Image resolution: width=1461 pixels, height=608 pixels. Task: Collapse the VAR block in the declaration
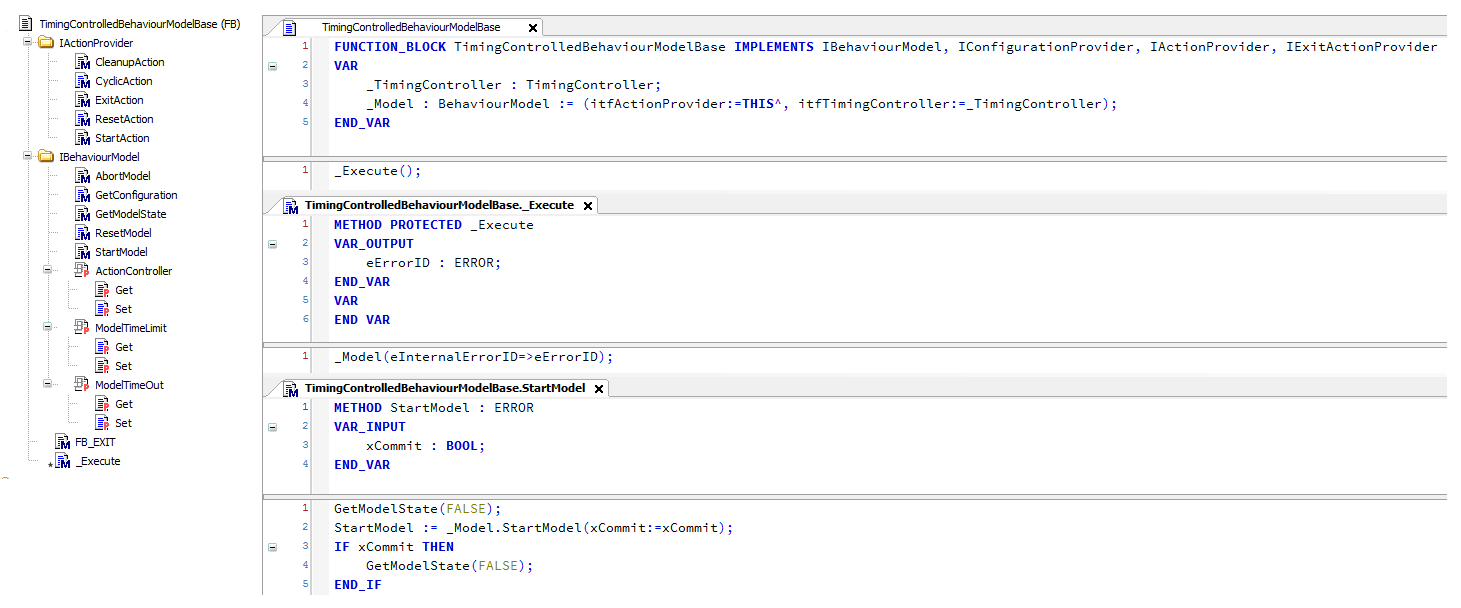(272, 66)
